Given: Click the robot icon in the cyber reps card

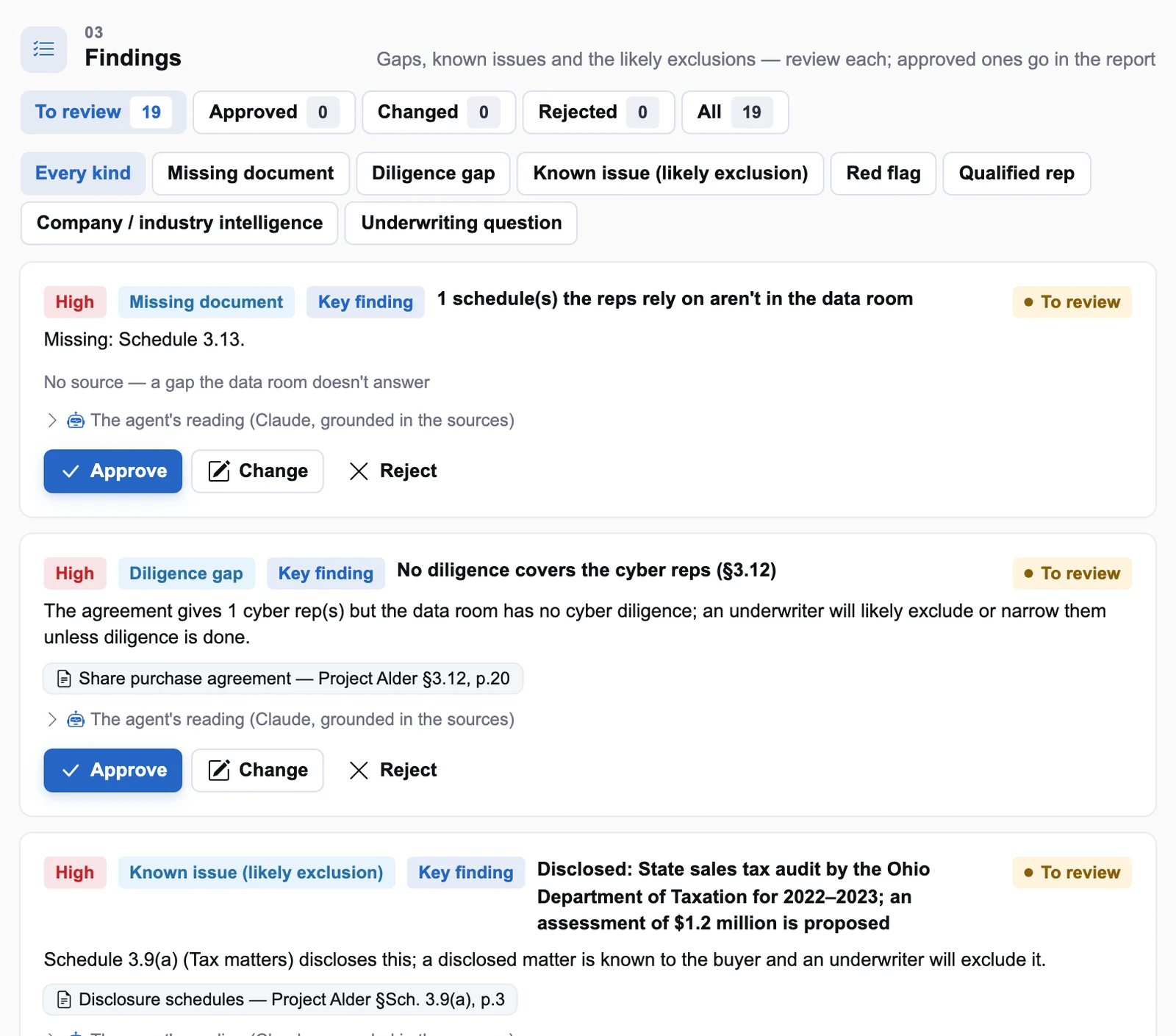Looking at the screenshot, I should point(76,720).
